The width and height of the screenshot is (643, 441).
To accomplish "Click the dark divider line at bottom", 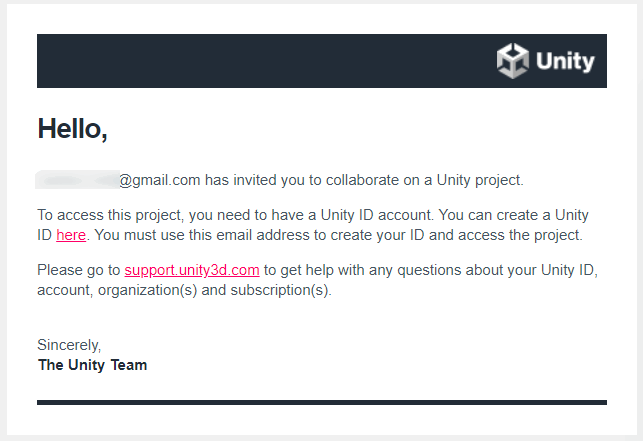I will coord(321,402).
